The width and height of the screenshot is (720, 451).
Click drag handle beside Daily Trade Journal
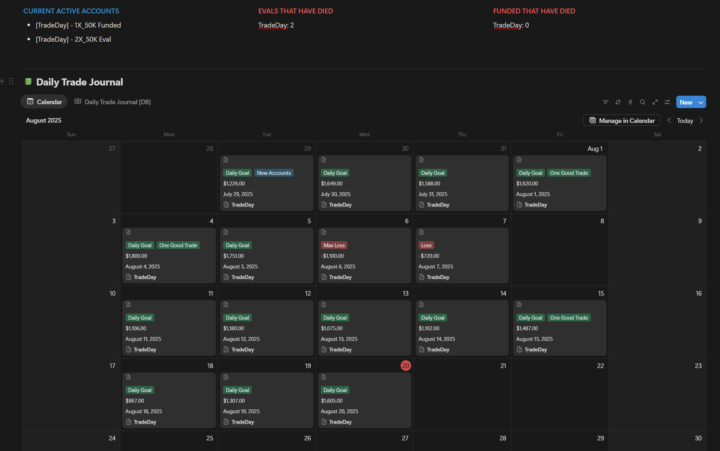pos(11,81)
